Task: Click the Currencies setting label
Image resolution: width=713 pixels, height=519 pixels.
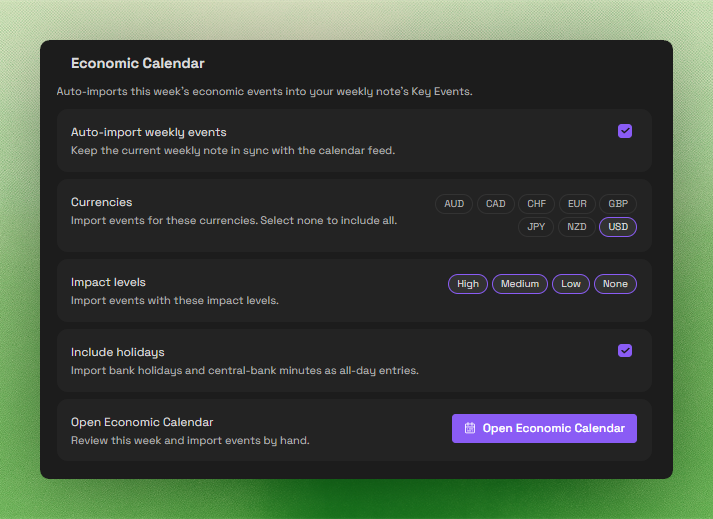Action: [101, 202]
